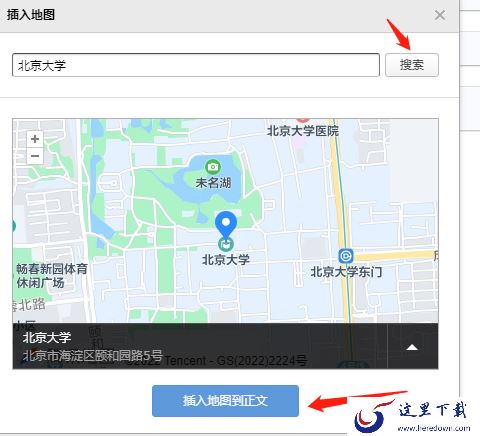Viewport: 480px width, 436px height.
Task: Click the blue location pin on the map
Action: (226, 226)
